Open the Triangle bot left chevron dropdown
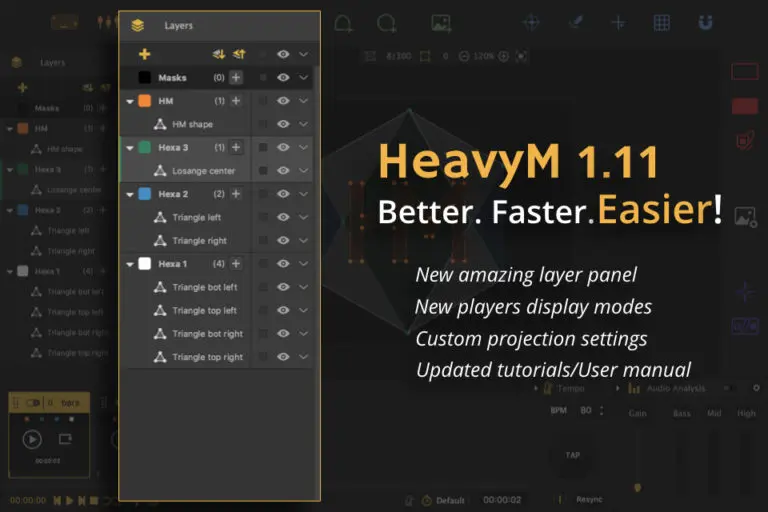 [x=304, y=287]
